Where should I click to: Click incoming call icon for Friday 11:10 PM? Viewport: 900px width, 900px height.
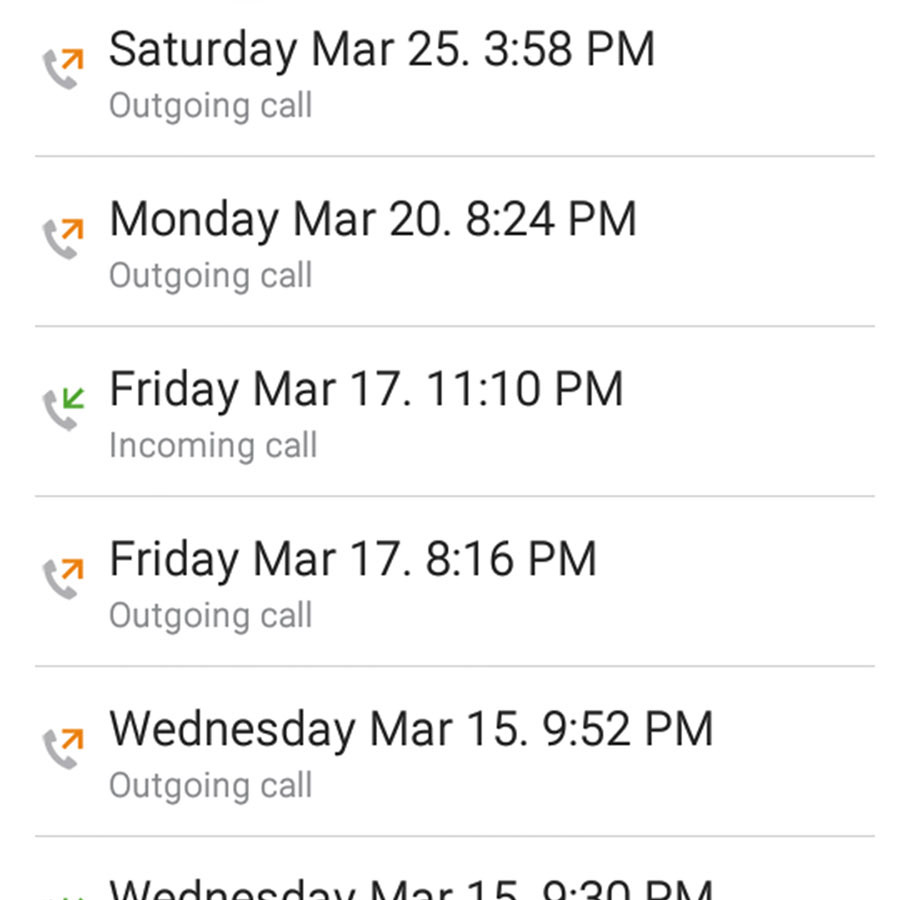point(63,410)
